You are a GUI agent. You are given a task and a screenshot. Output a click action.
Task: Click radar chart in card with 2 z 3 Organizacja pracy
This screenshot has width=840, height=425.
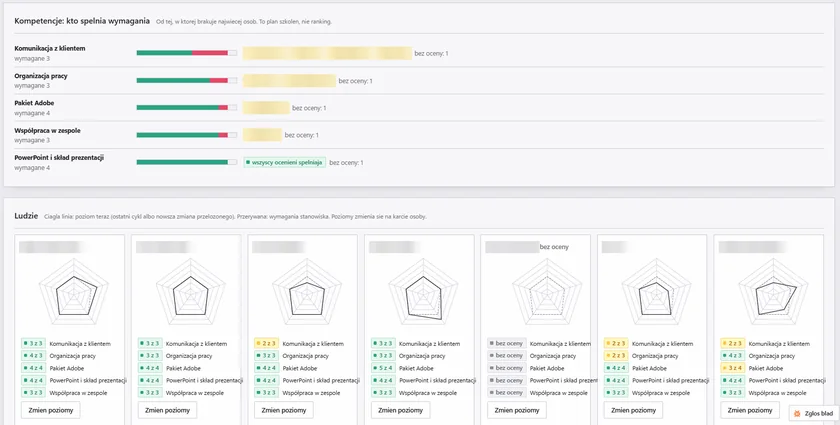[x=656, y=293]
